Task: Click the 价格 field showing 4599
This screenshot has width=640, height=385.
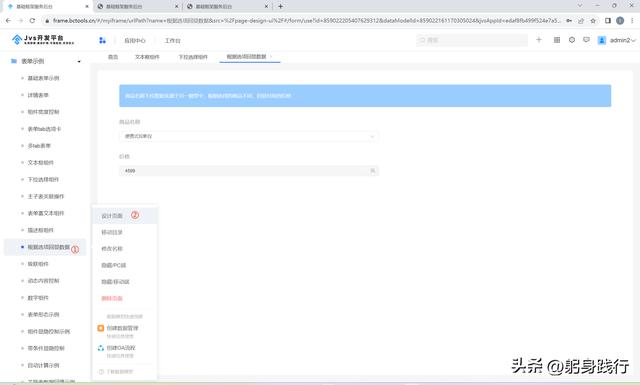Action: click(249, 171)
